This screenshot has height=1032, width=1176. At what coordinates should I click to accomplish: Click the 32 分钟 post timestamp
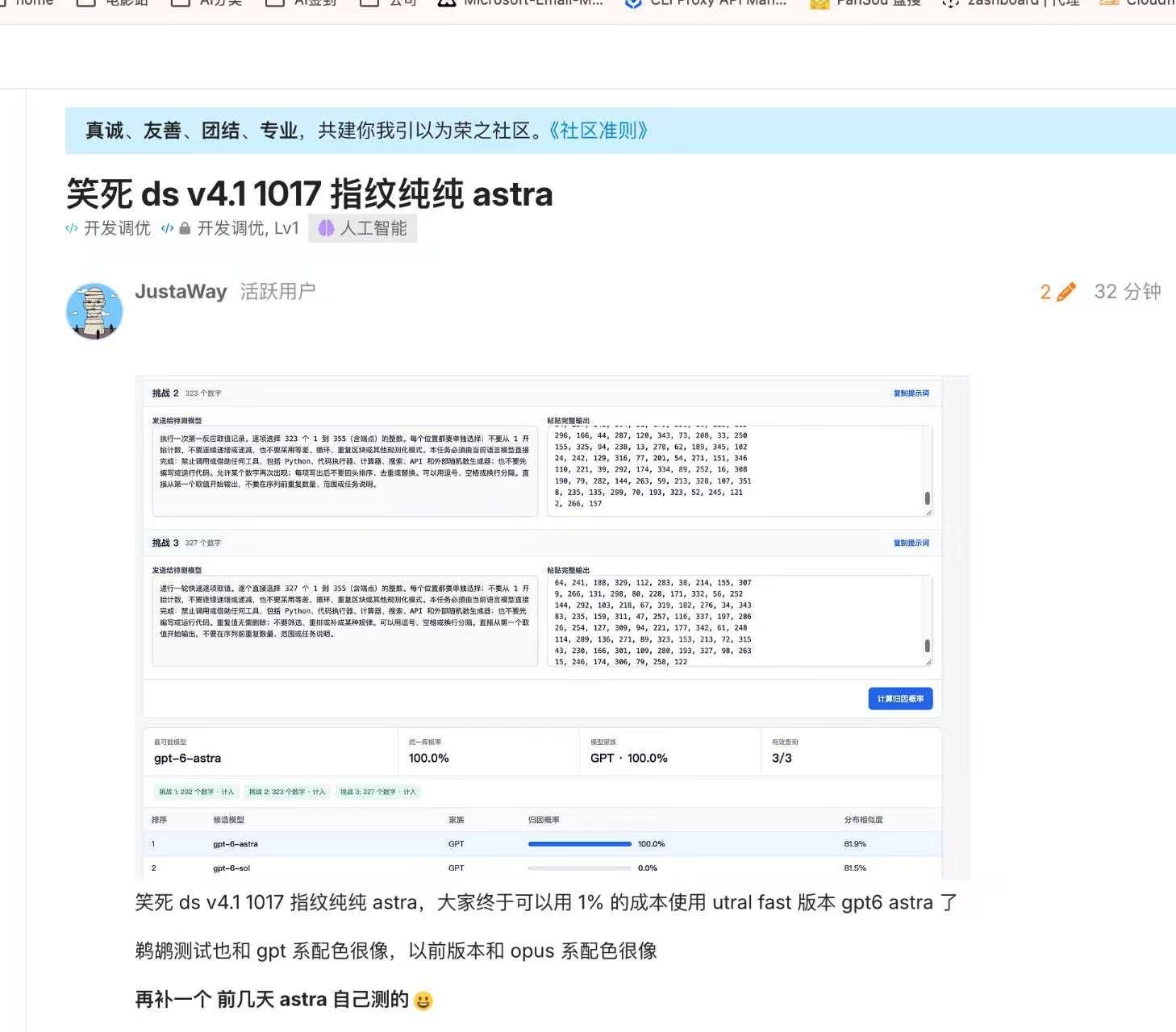tap(1127, 292)
